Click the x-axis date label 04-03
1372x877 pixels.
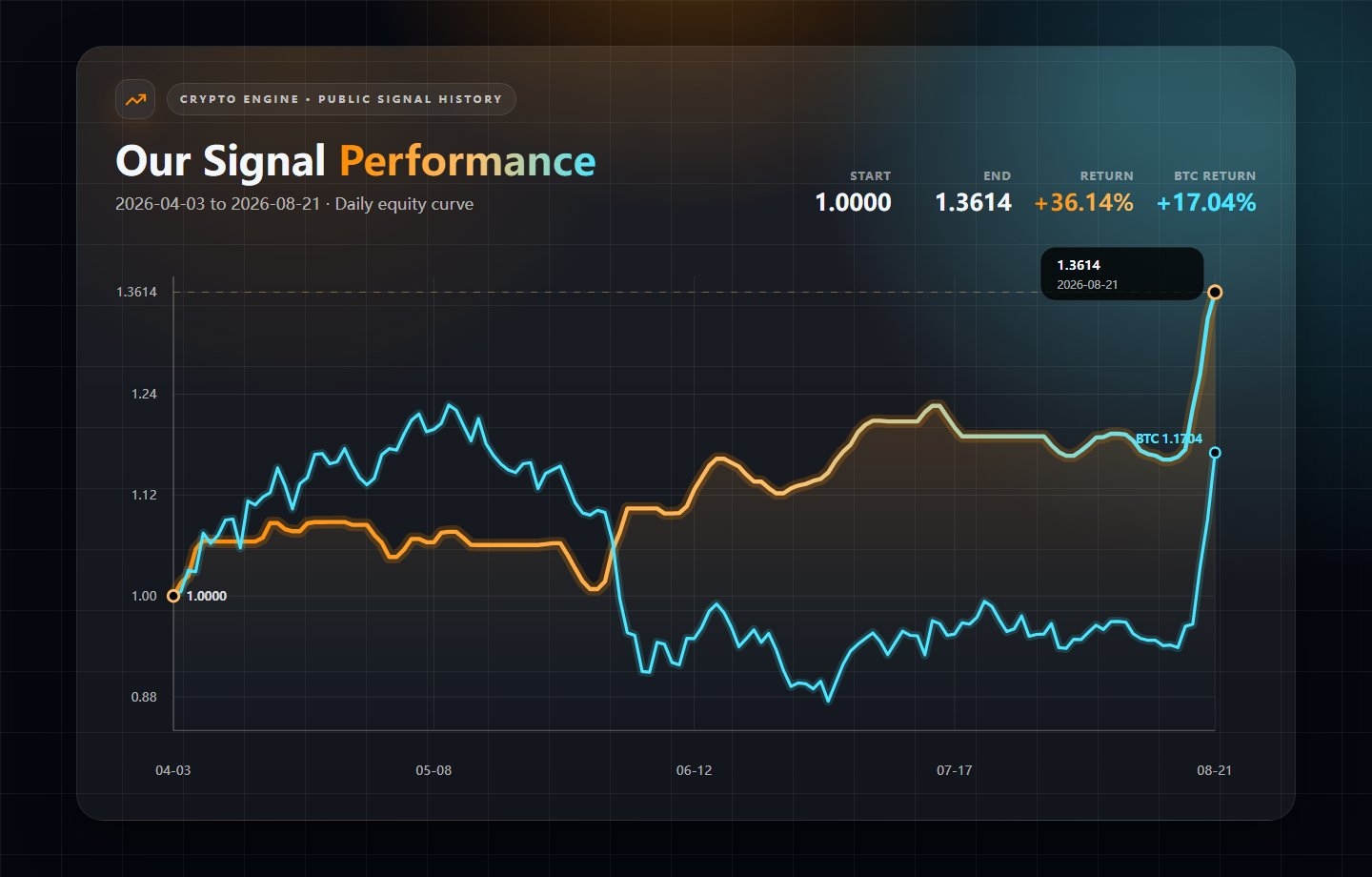(x=173, y=770)
